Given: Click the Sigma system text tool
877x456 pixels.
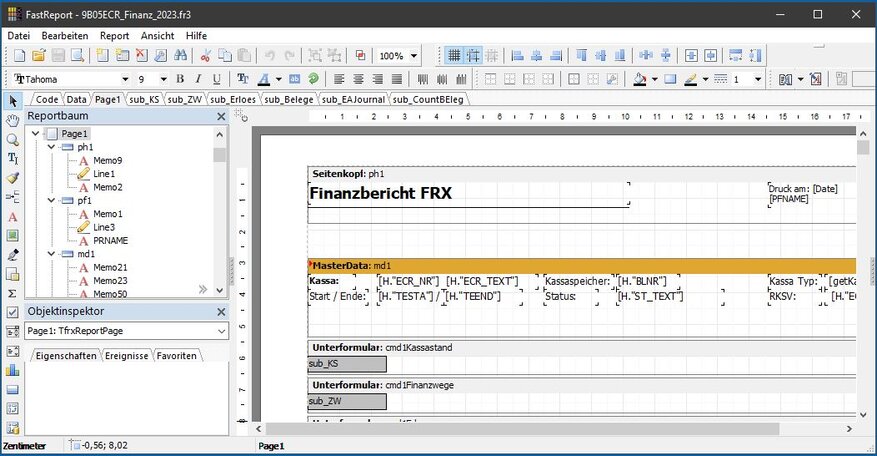Looking at the screenshot, I should click(13, 293).
